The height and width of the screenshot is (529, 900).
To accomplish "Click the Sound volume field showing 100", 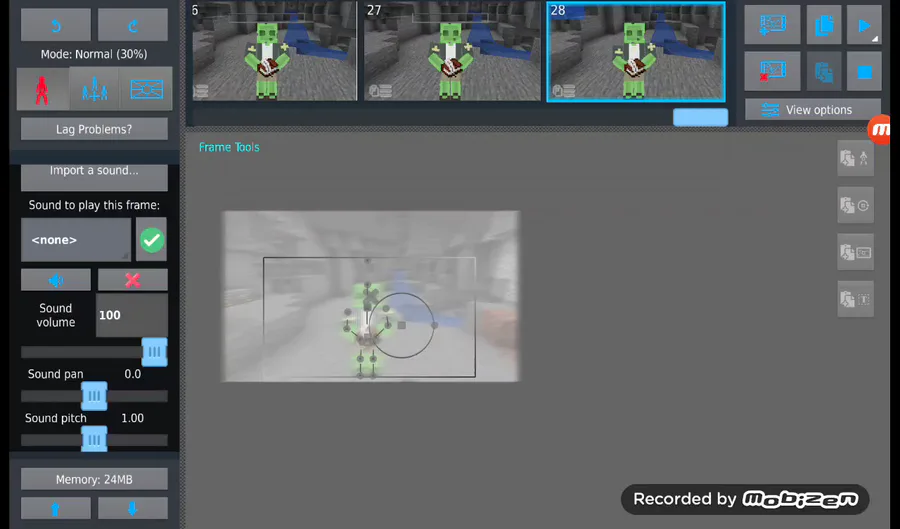I will click(131, 315).
